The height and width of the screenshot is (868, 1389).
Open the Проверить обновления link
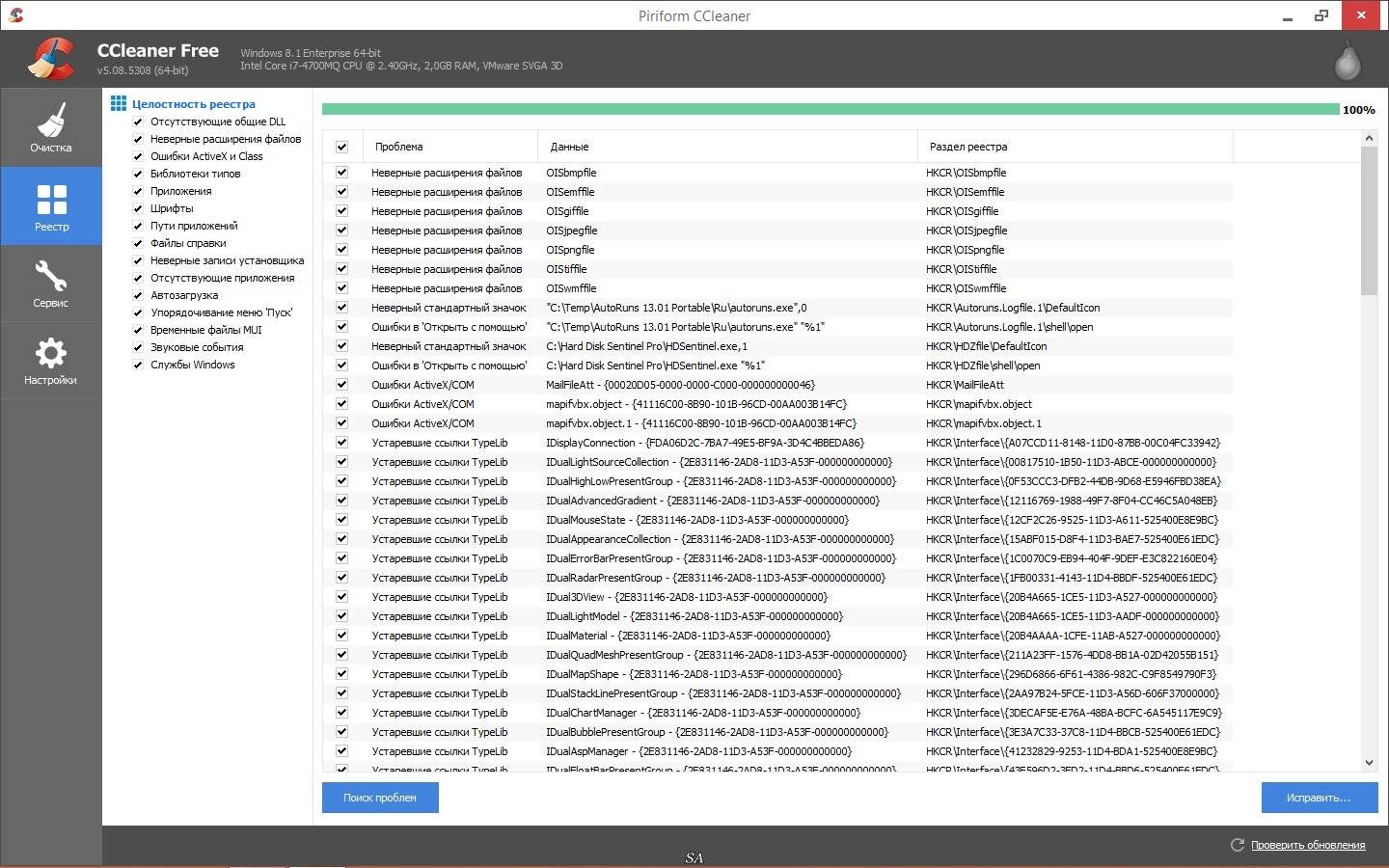(x=1308, y=845)
